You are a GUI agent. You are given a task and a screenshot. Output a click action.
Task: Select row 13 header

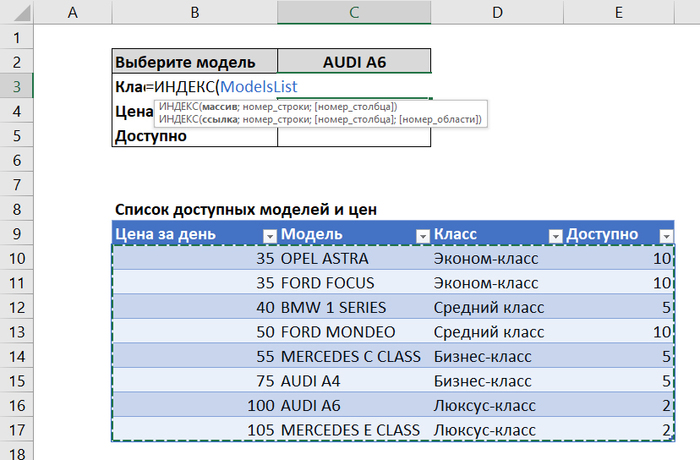(17, 332)
